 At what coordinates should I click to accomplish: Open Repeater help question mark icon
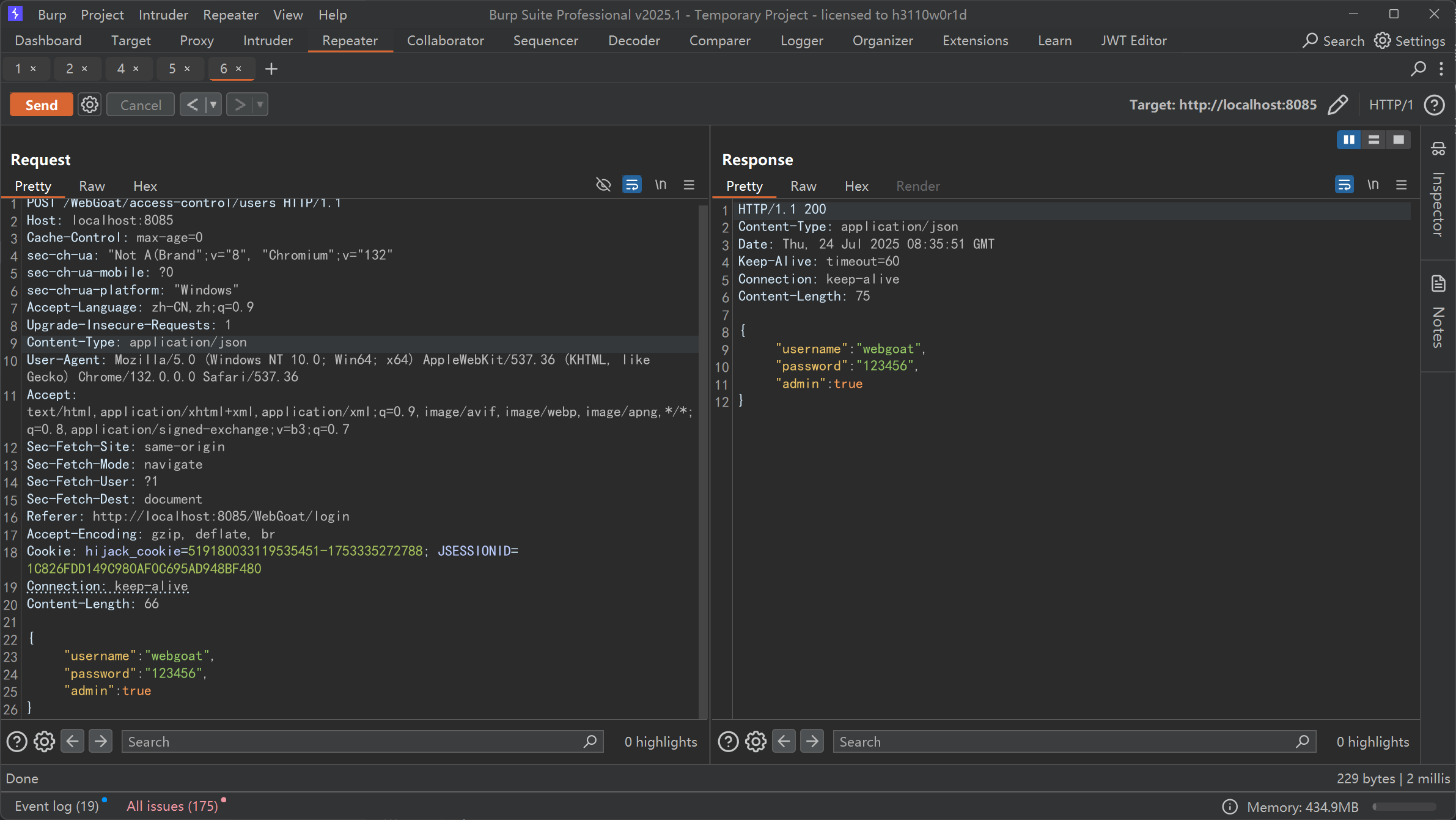tap(1434, 105)
